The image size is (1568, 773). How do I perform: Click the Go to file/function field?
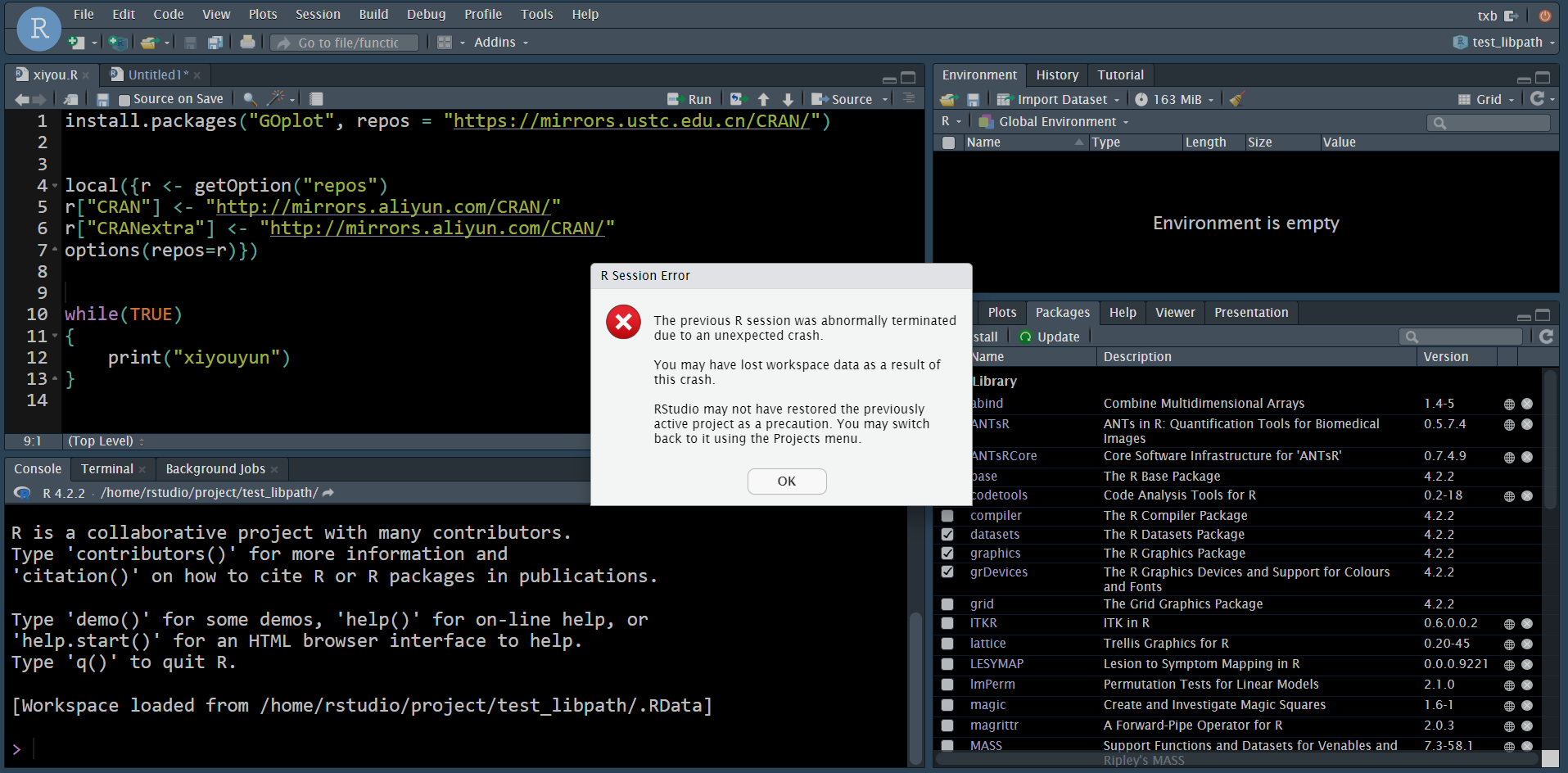point(347,43)
